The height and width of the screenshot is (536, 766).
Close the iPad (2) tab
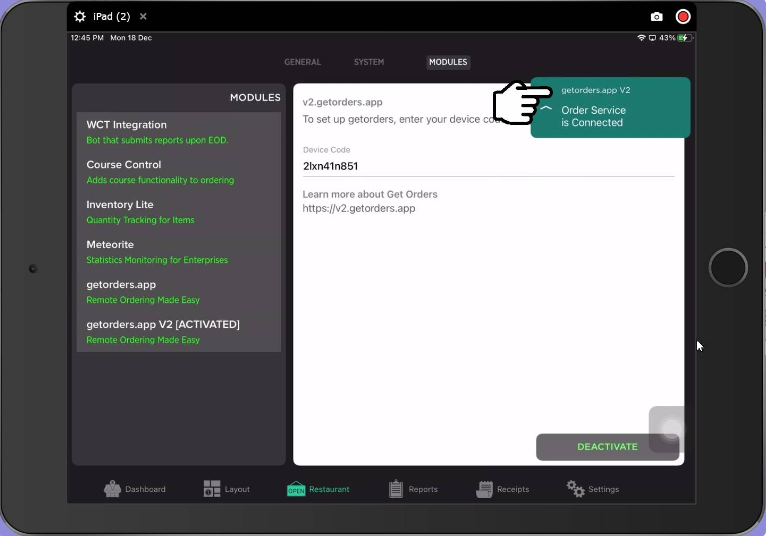143,17
